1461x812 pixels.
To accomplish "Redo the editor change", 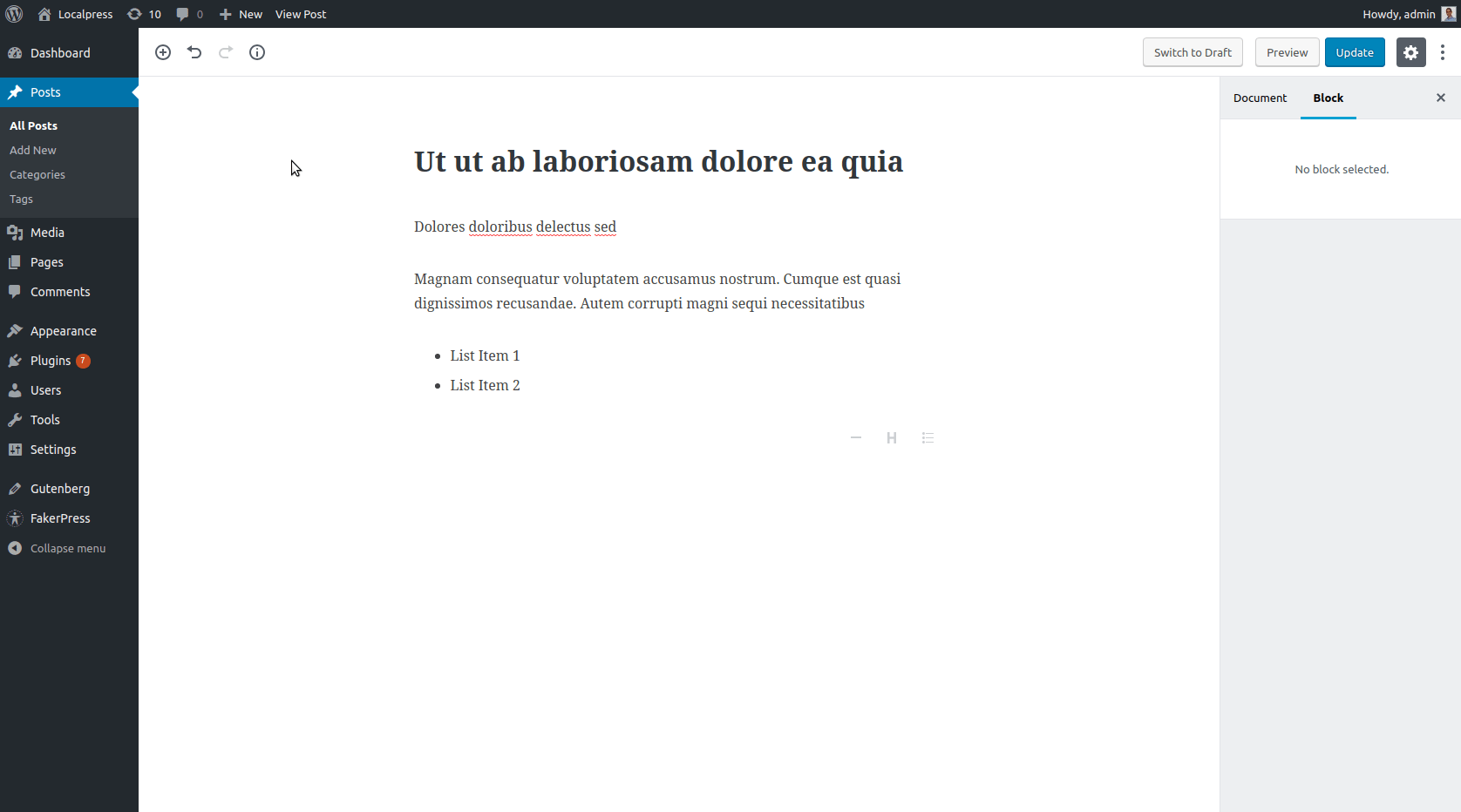I will 226,52.
